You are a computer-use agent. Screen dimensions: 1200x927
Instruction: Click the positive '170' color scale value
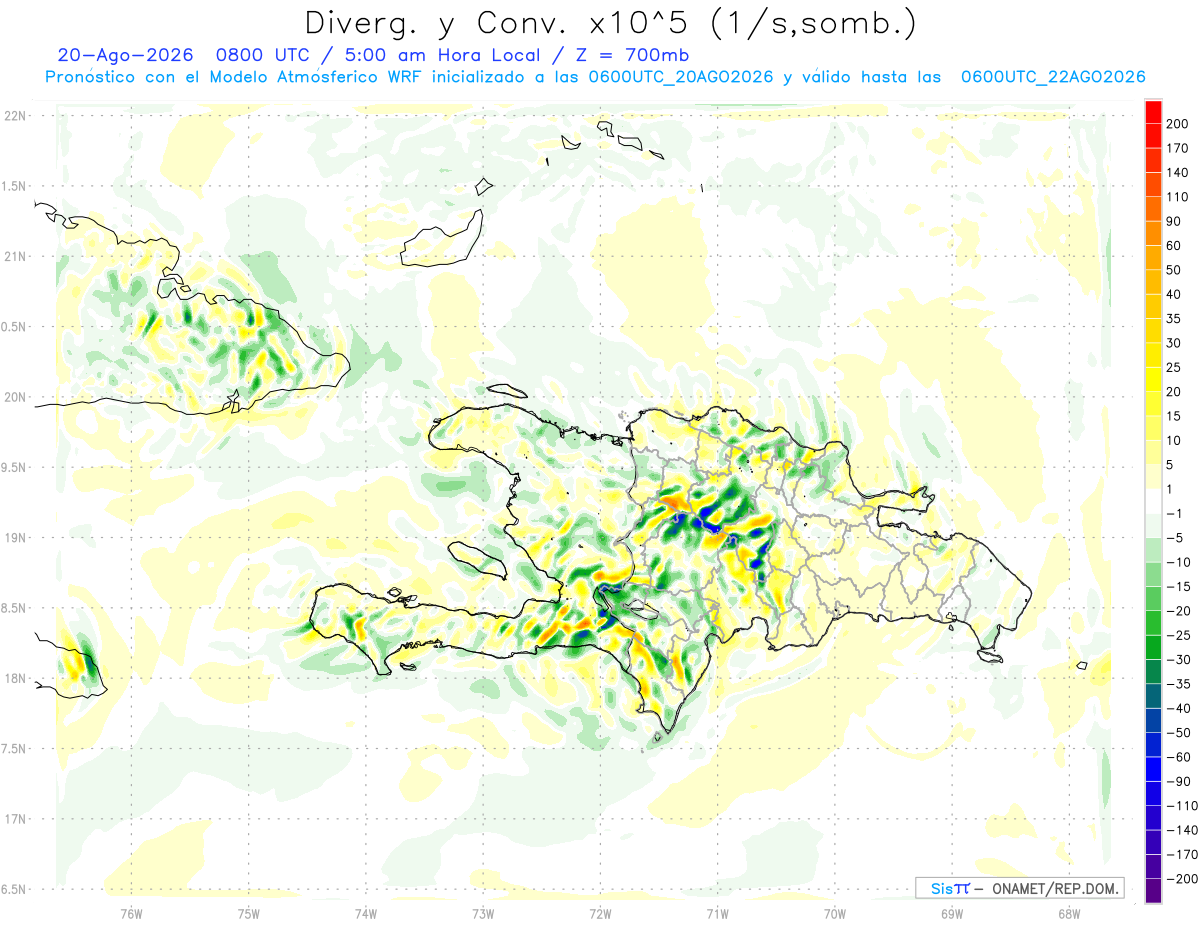1176,148
